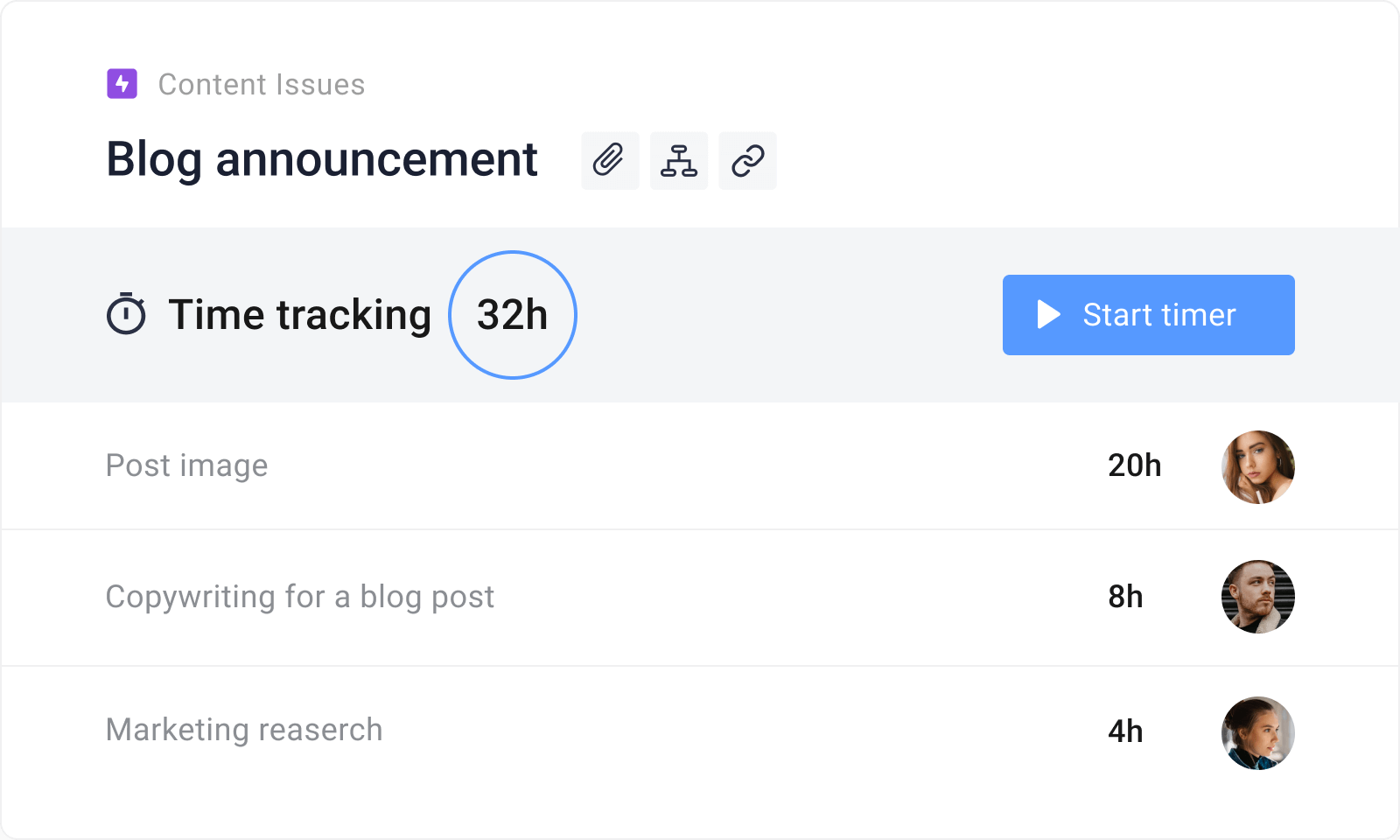Screen dimensions: 1400x840
Task: Select the Marketing reaserch subtask
Action: [x=243, y=729]
